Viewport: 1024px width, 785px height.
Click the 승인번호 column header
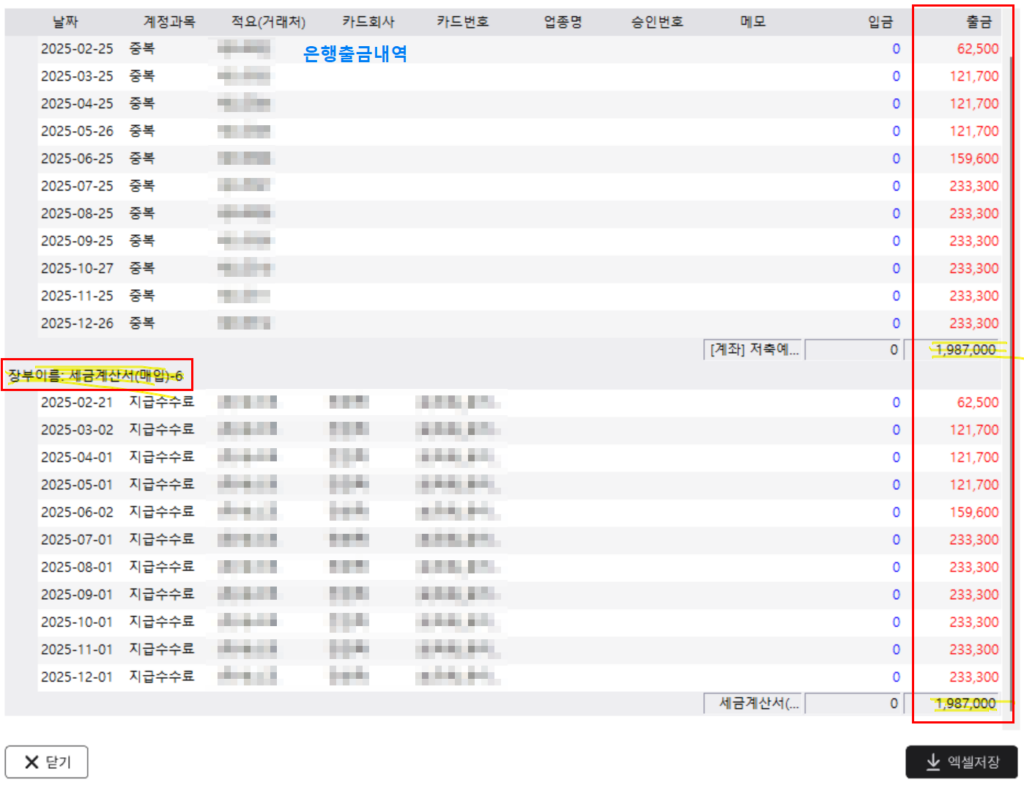click(658, 21)
